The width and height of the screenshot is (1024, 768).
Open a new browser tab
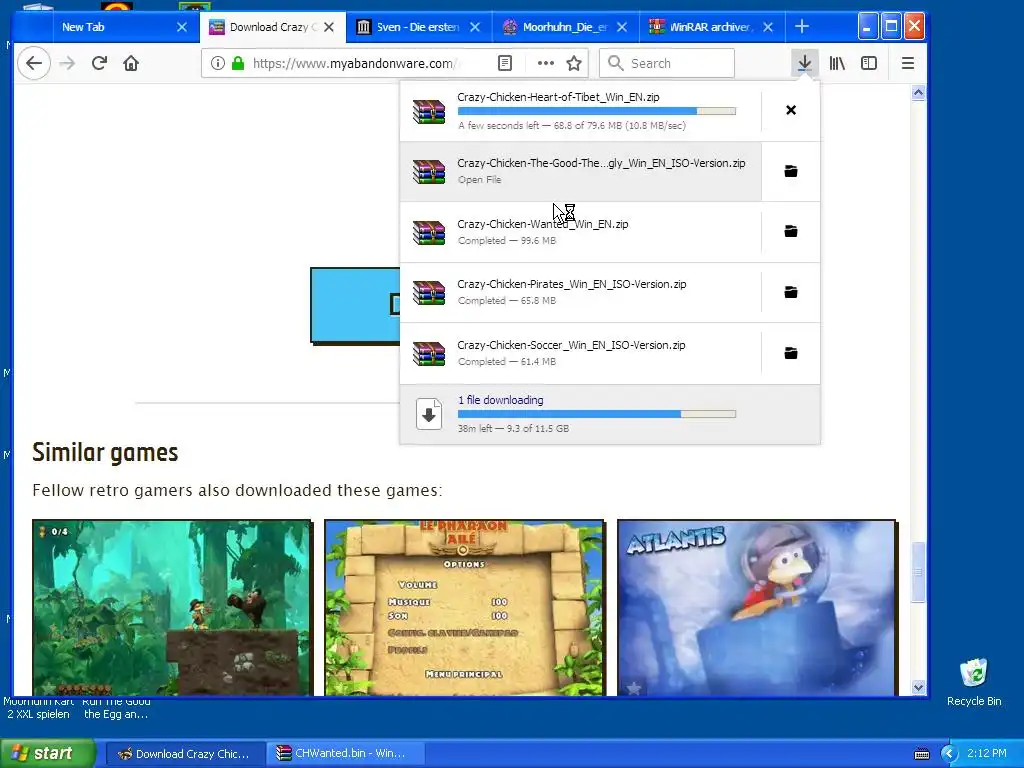[802, 27]
